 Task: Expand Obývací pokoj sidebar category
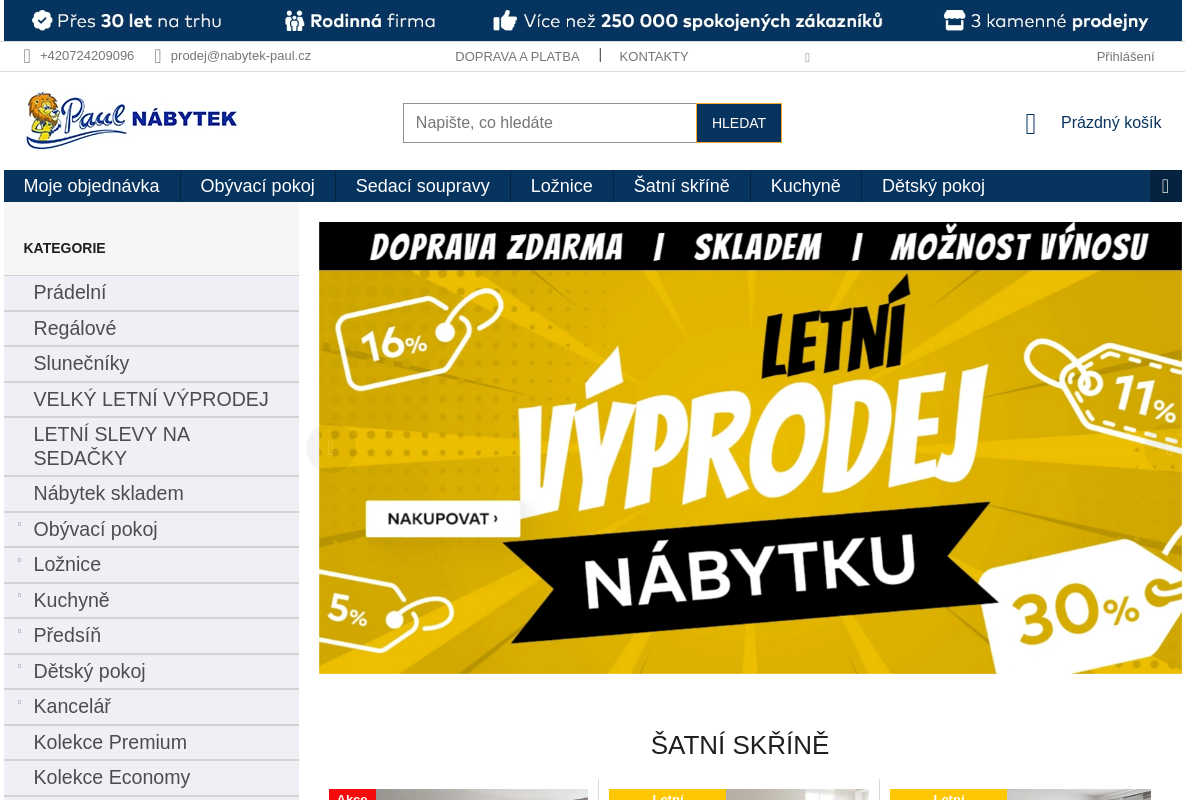(x=19, y=524)
